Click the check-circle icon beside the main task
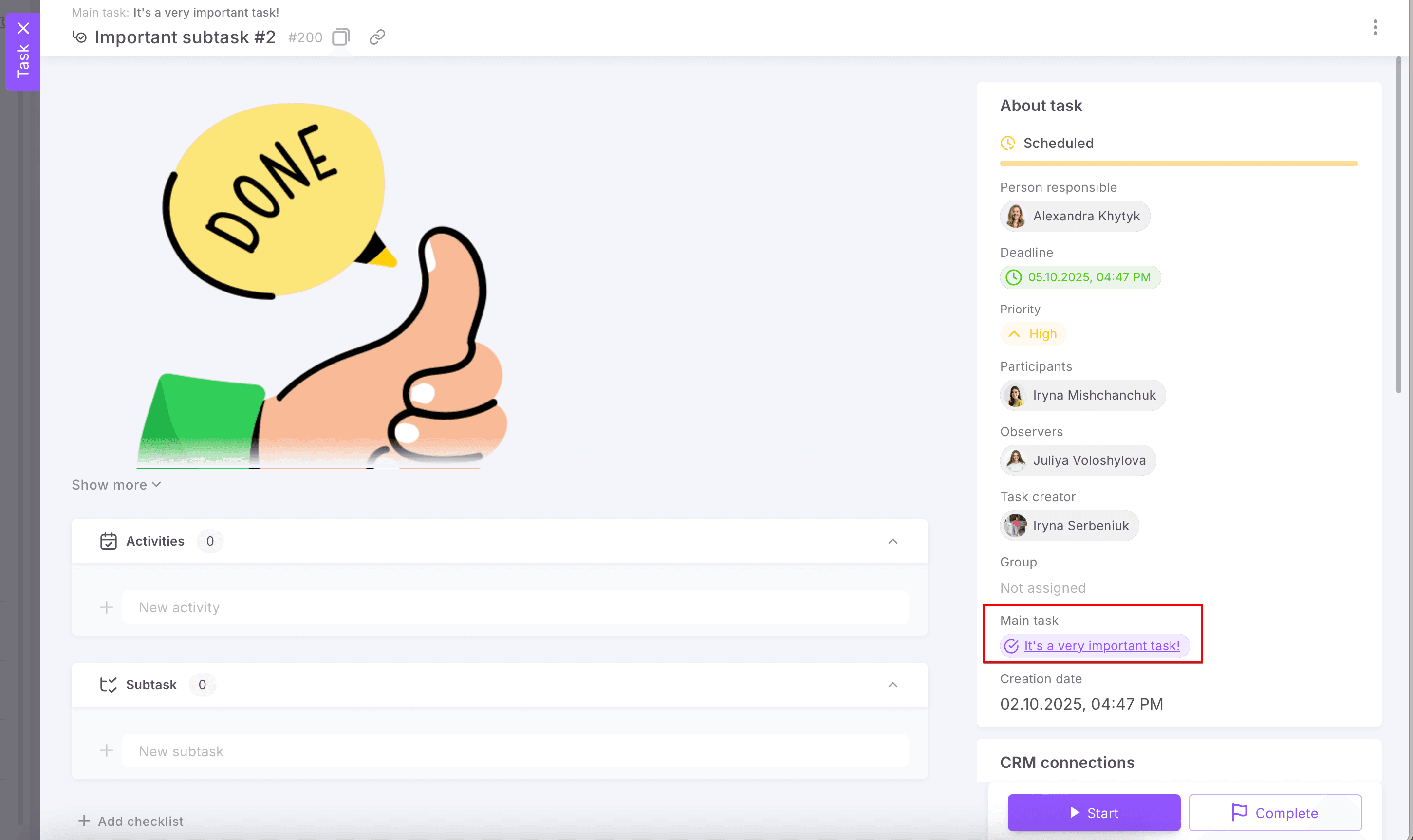The height and width of the screenshot is (840, 1413). [x=1011, y=646]
